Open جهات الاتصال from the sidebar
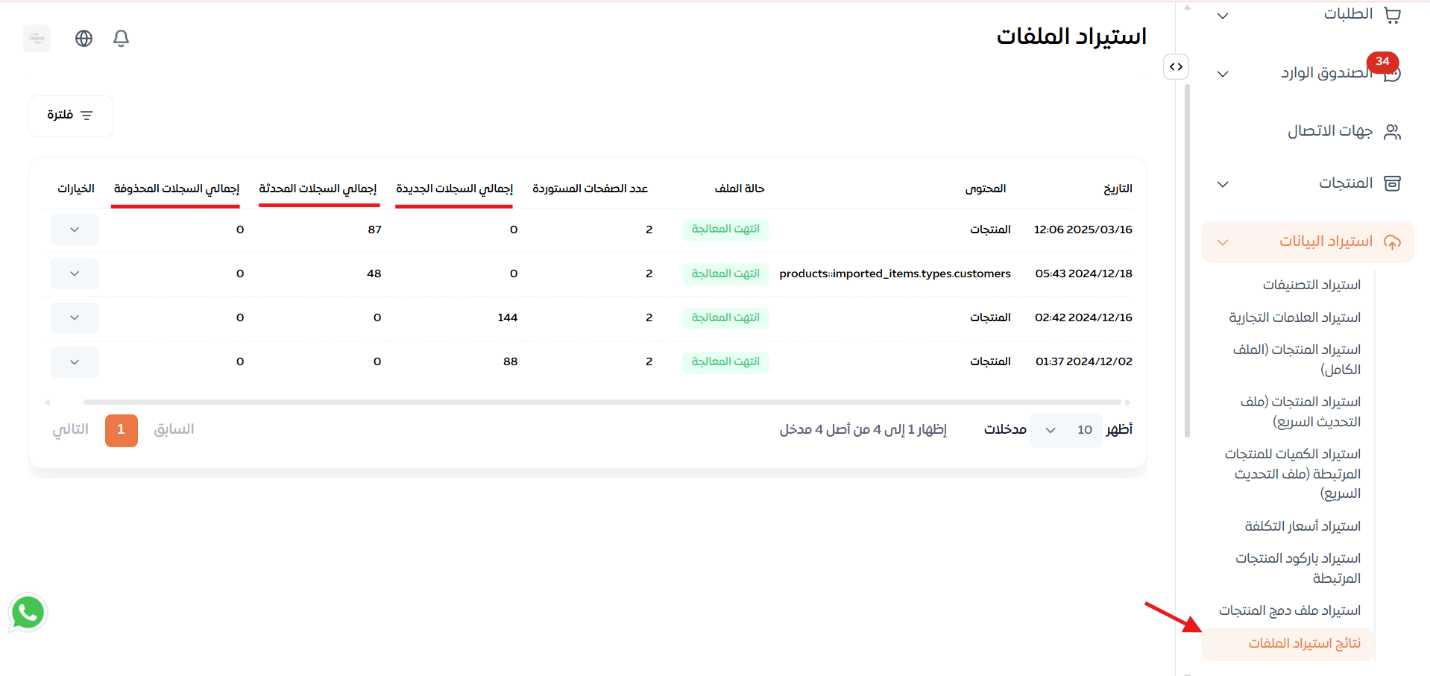This screenshot has height=676, width=1430. click(1330, 131)
